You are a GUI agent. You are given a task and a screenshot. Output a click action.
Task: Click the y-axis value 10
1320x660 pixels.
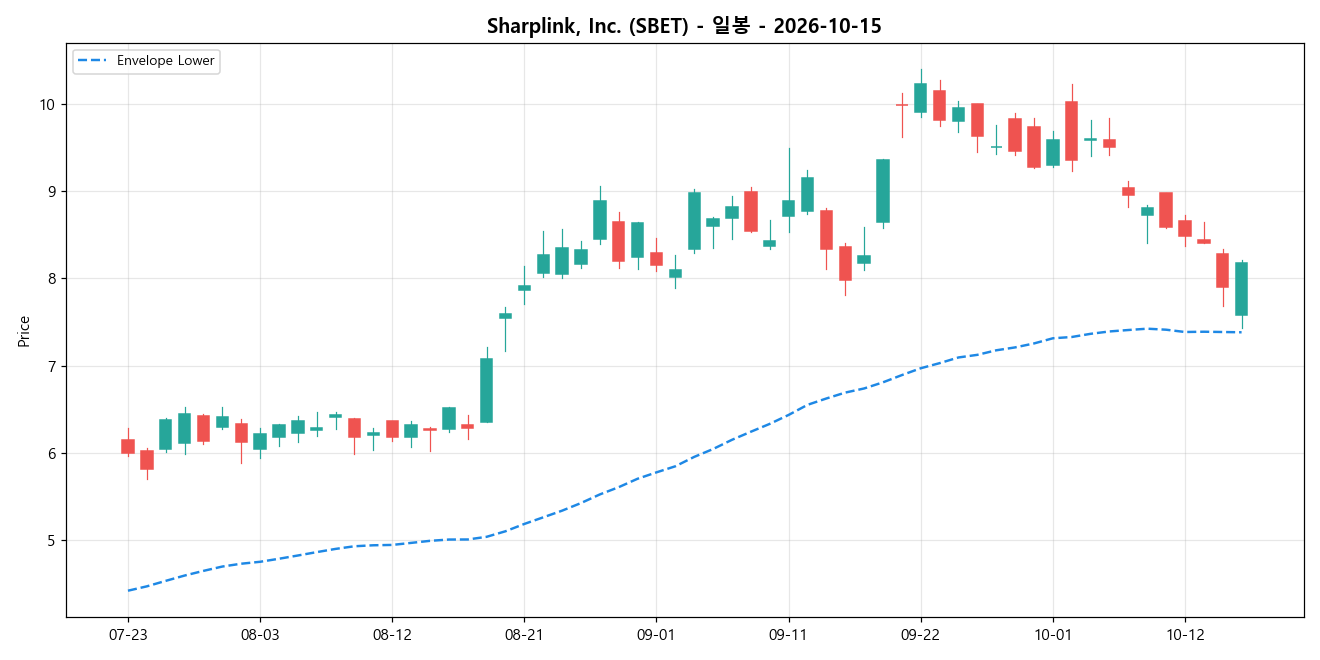point(48,105)
